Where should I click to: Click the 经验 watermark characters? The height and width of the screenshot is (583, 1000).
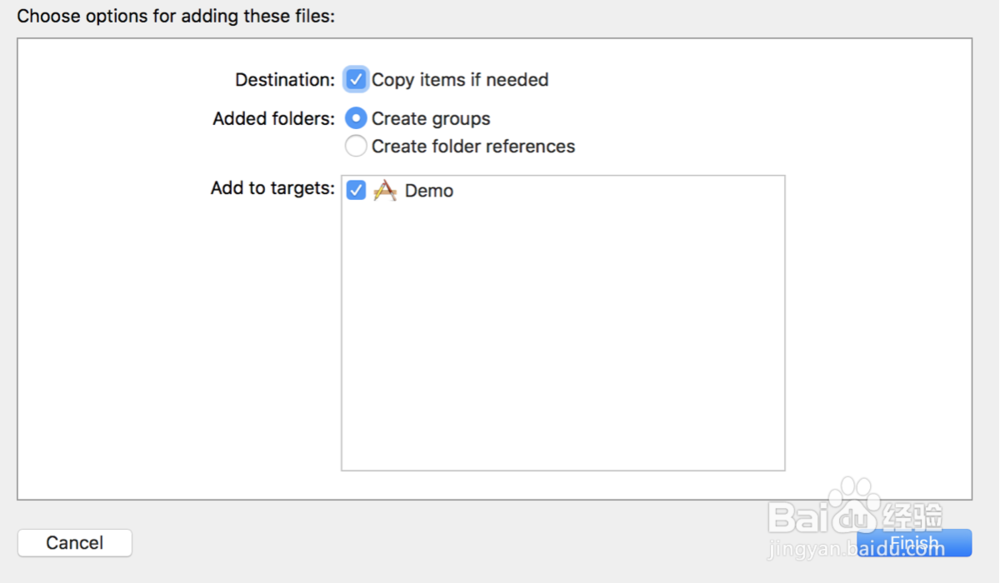click(912, 518)
